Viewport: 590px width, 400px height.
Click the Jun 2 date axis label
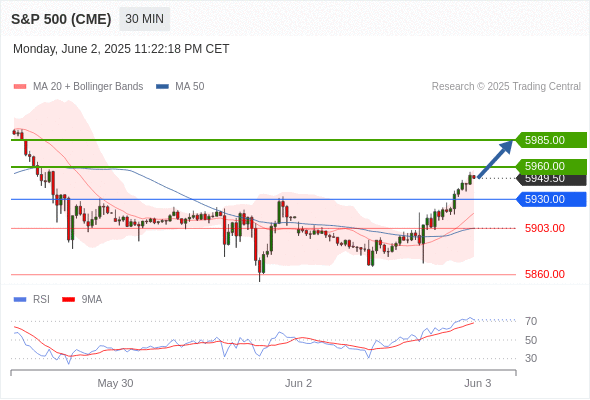click(x=298, y=383)
